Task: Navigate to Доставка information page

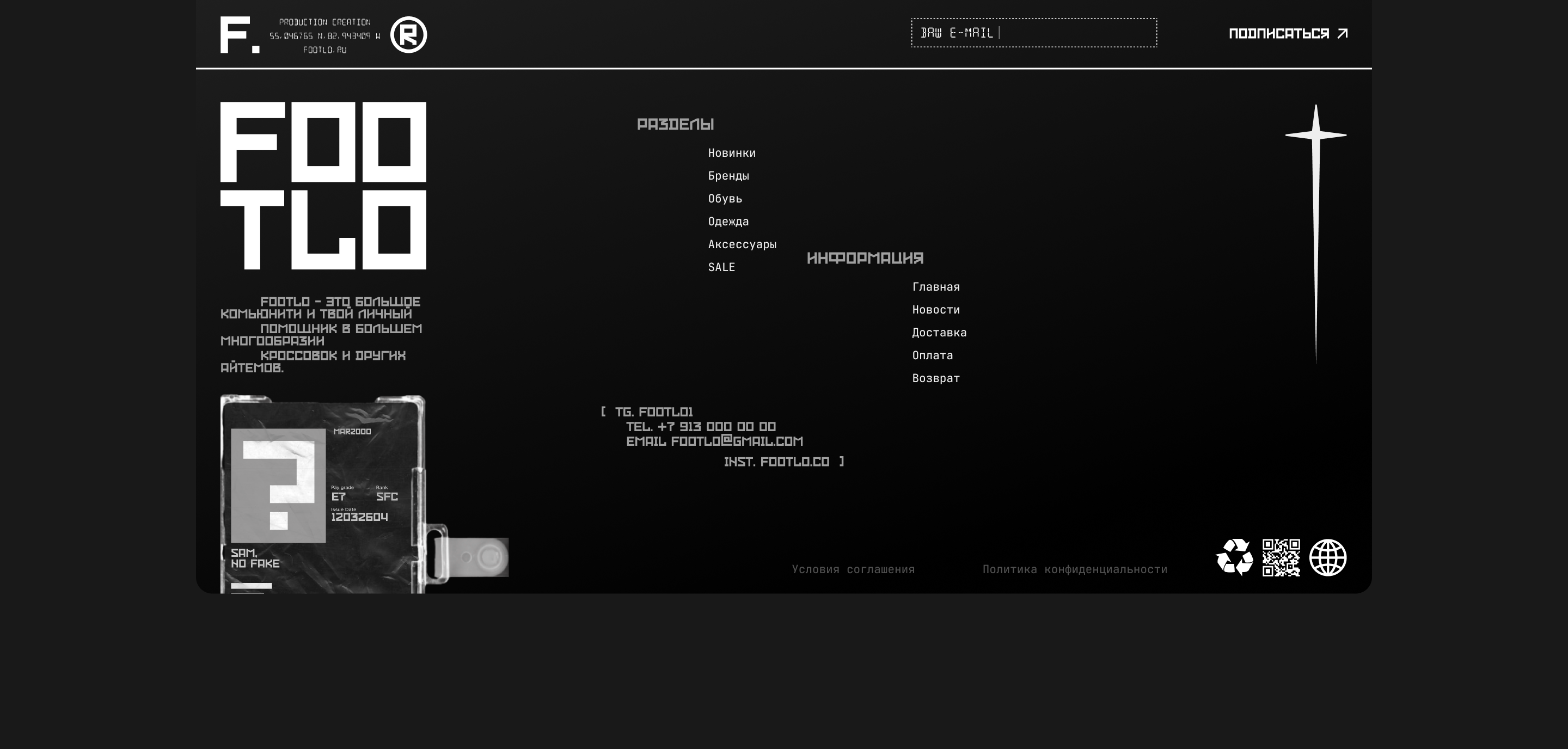Action: (x=939, y=333)
